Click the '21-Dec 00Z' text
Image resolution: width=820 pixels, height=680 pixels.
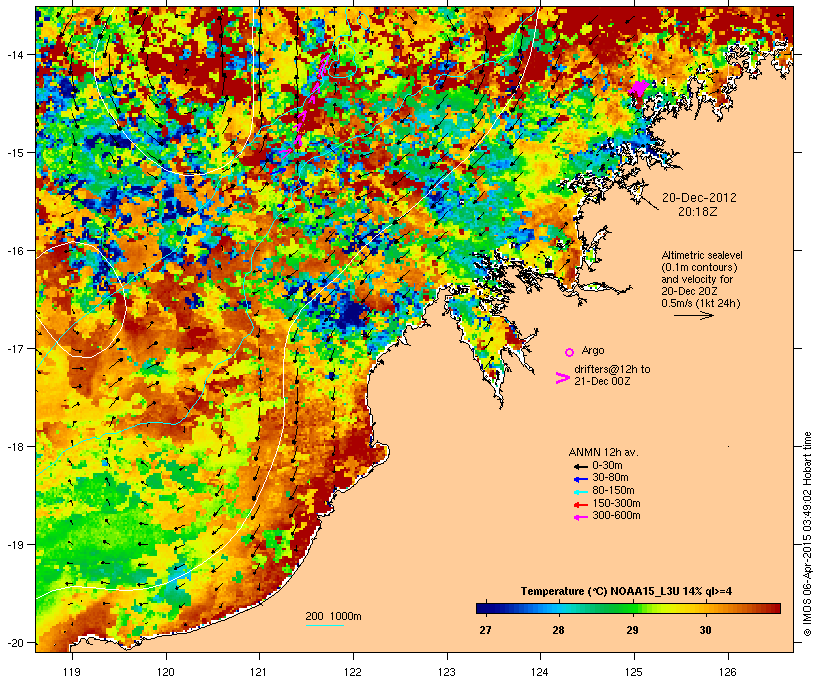pyautogui.click(x=602, y=381)
